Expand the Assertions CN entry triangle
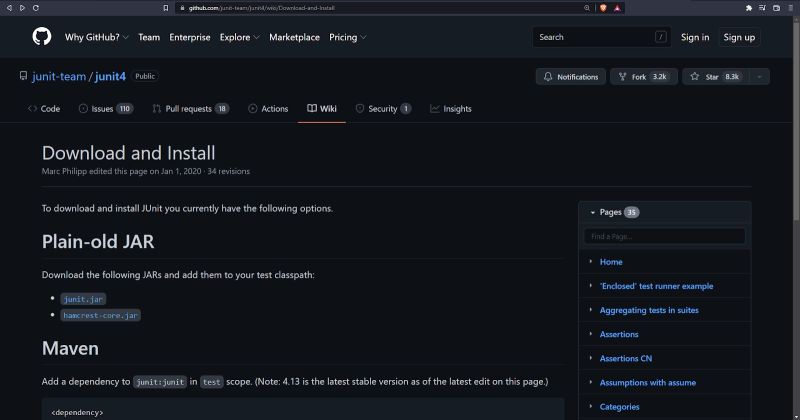This screenshot has height=420, width=800. click(x=591, y=358)
